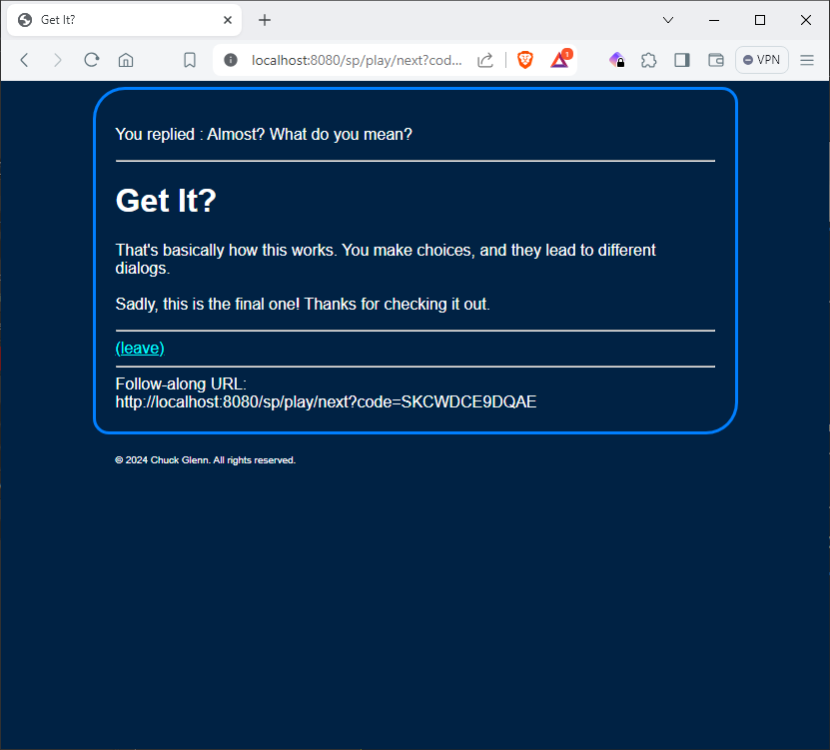
Task: Go to the browser home page
Action: click(x=126, y=60)
